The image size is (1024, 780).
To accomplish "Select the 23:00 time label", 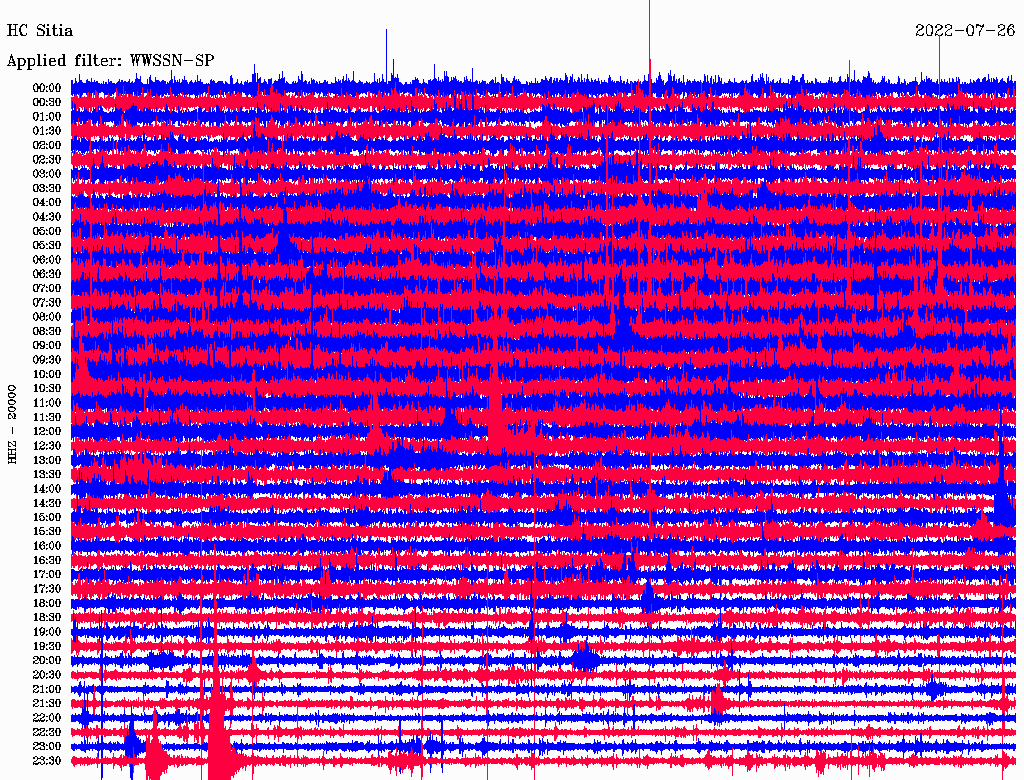I will click(x=47, y=746).
